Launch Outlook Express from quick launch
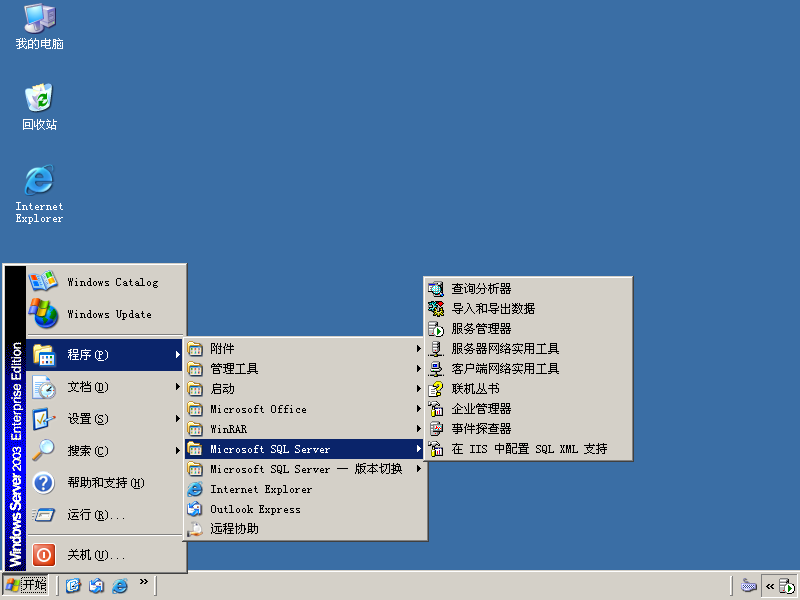Screen dimensions: 800x600 (96, 585)
